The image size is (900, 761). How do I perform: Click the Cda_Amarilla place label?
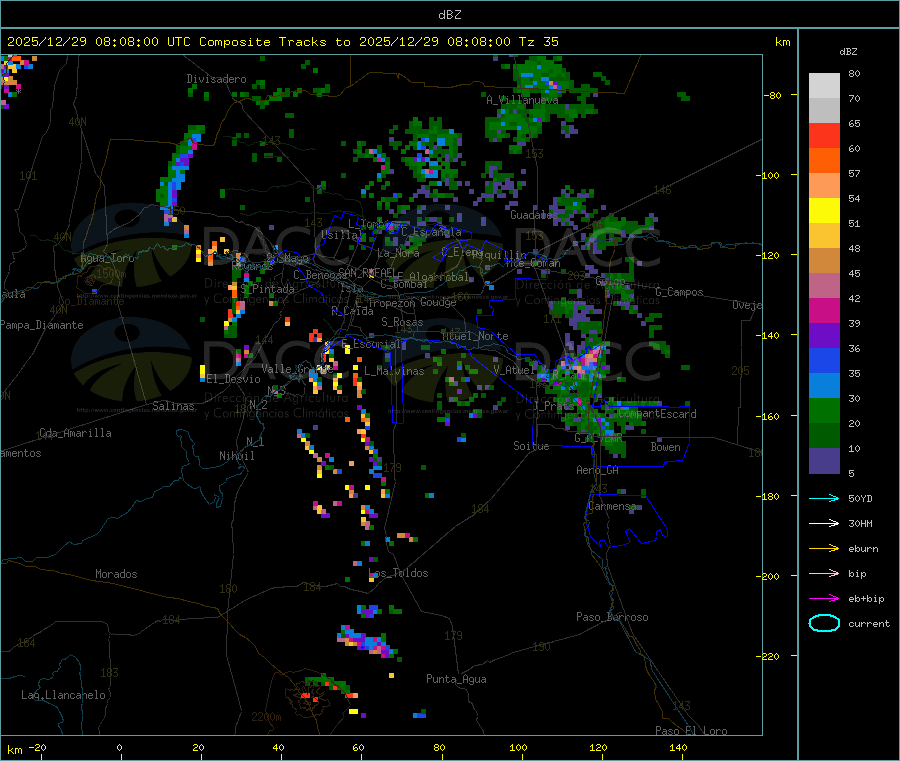pos(75,433)
